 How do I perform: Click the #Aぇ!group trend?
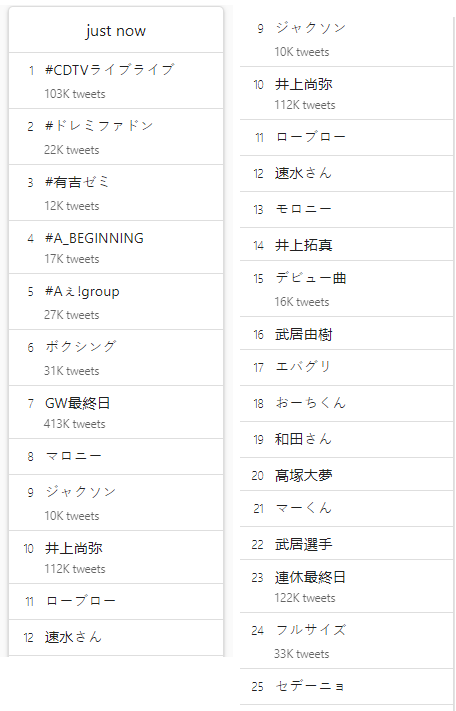[116, 302]
